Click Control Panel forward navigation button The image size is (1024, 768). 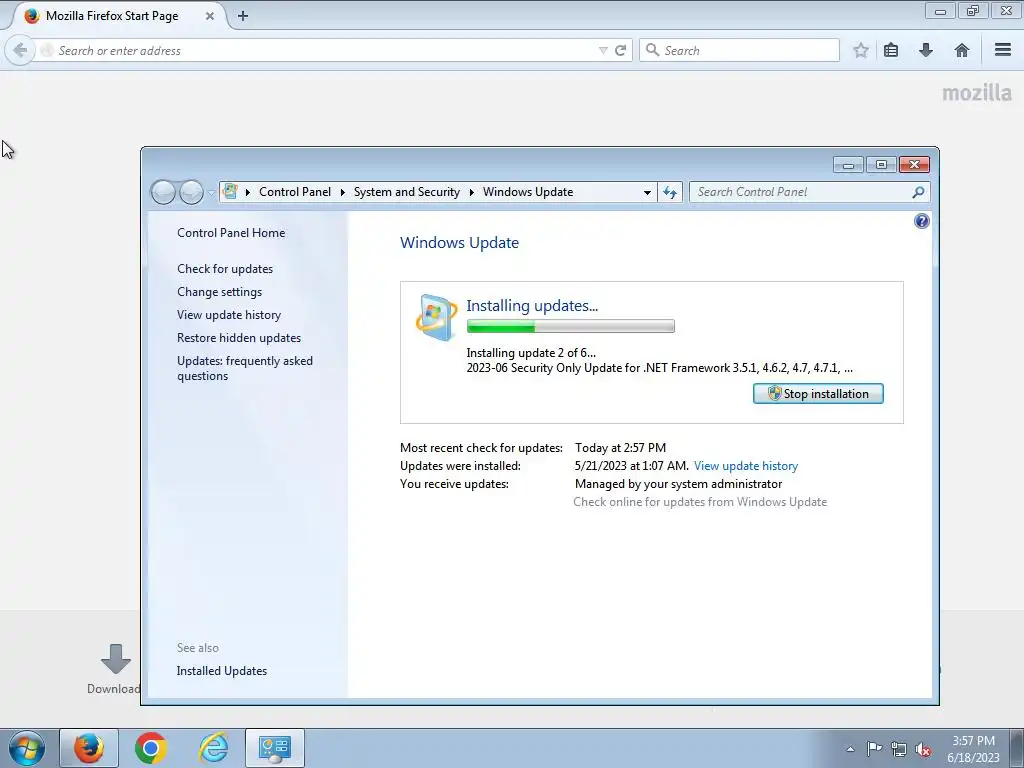point(191,192)
